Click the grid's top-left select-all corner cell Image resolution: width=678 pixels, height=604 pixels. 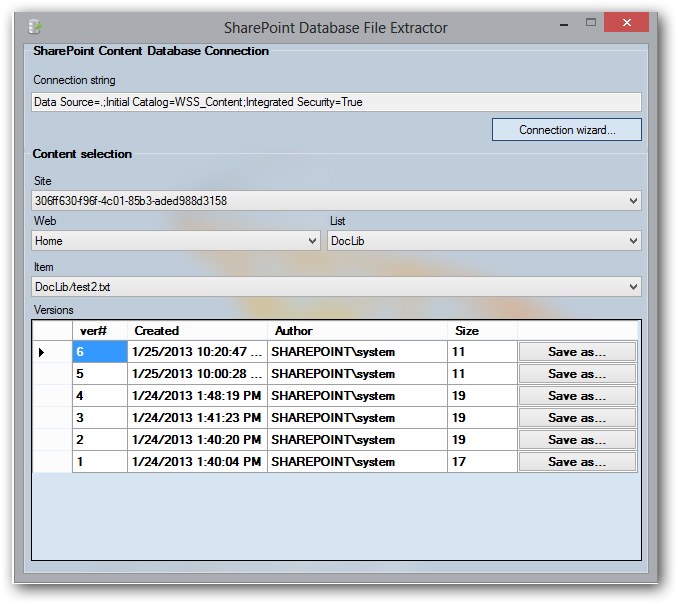[52, 331]
